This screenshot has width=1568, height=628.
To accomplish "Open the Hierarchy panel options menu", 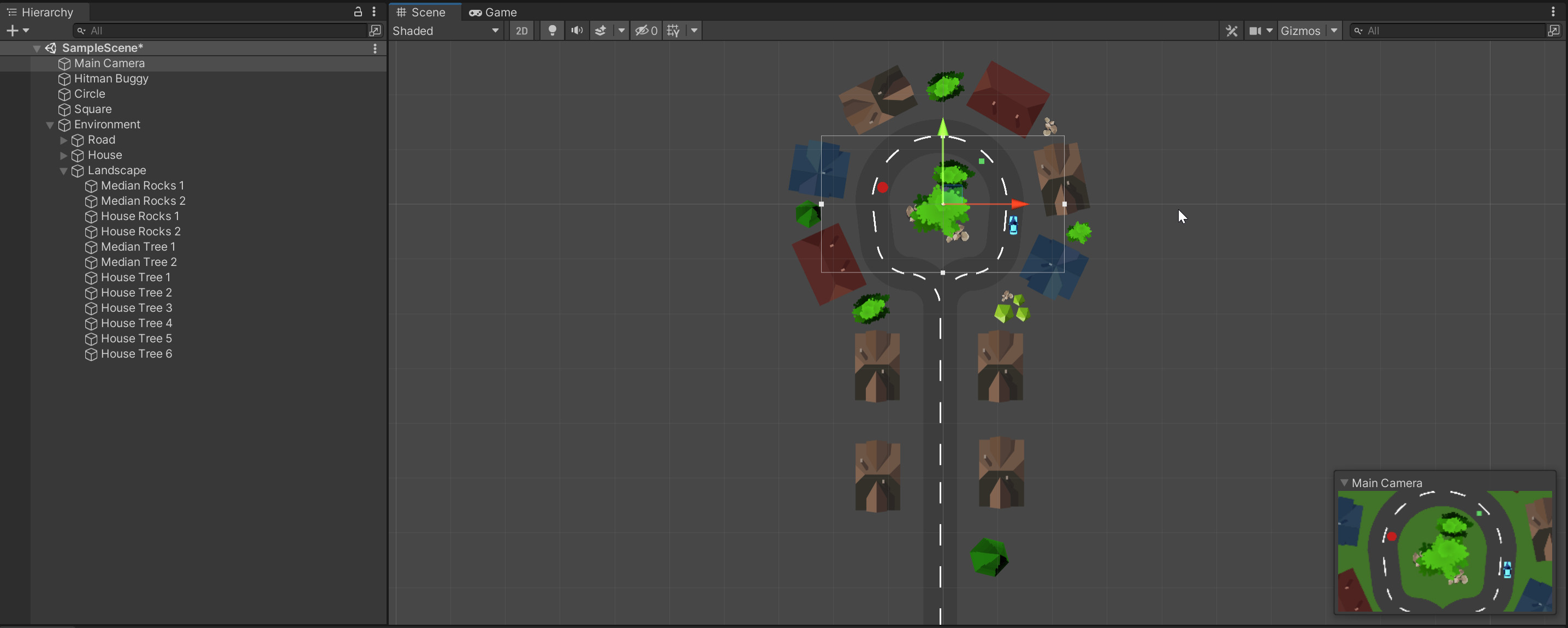I will click(x=374, y=11).
